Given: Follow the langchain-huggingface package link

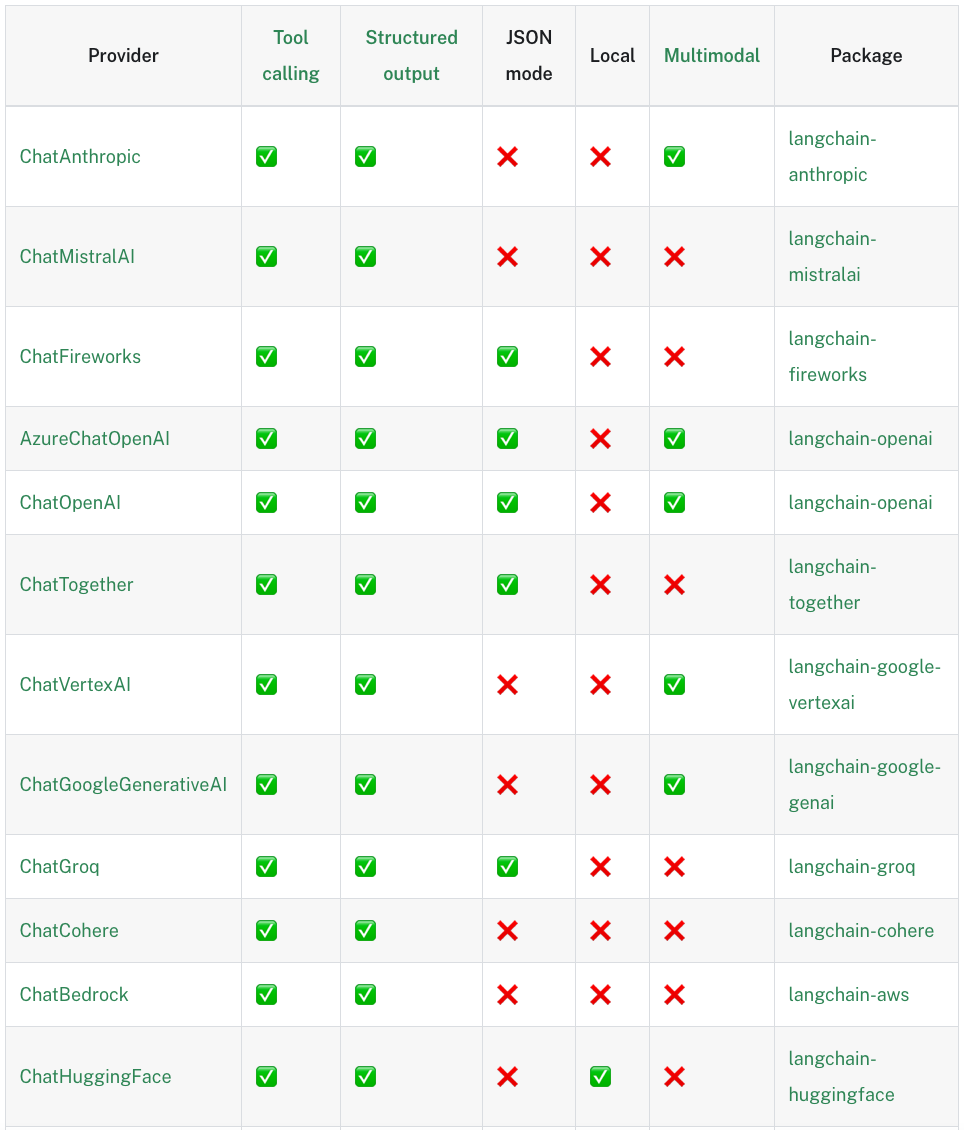Looking at the screenshot, I should (842, 1077).
